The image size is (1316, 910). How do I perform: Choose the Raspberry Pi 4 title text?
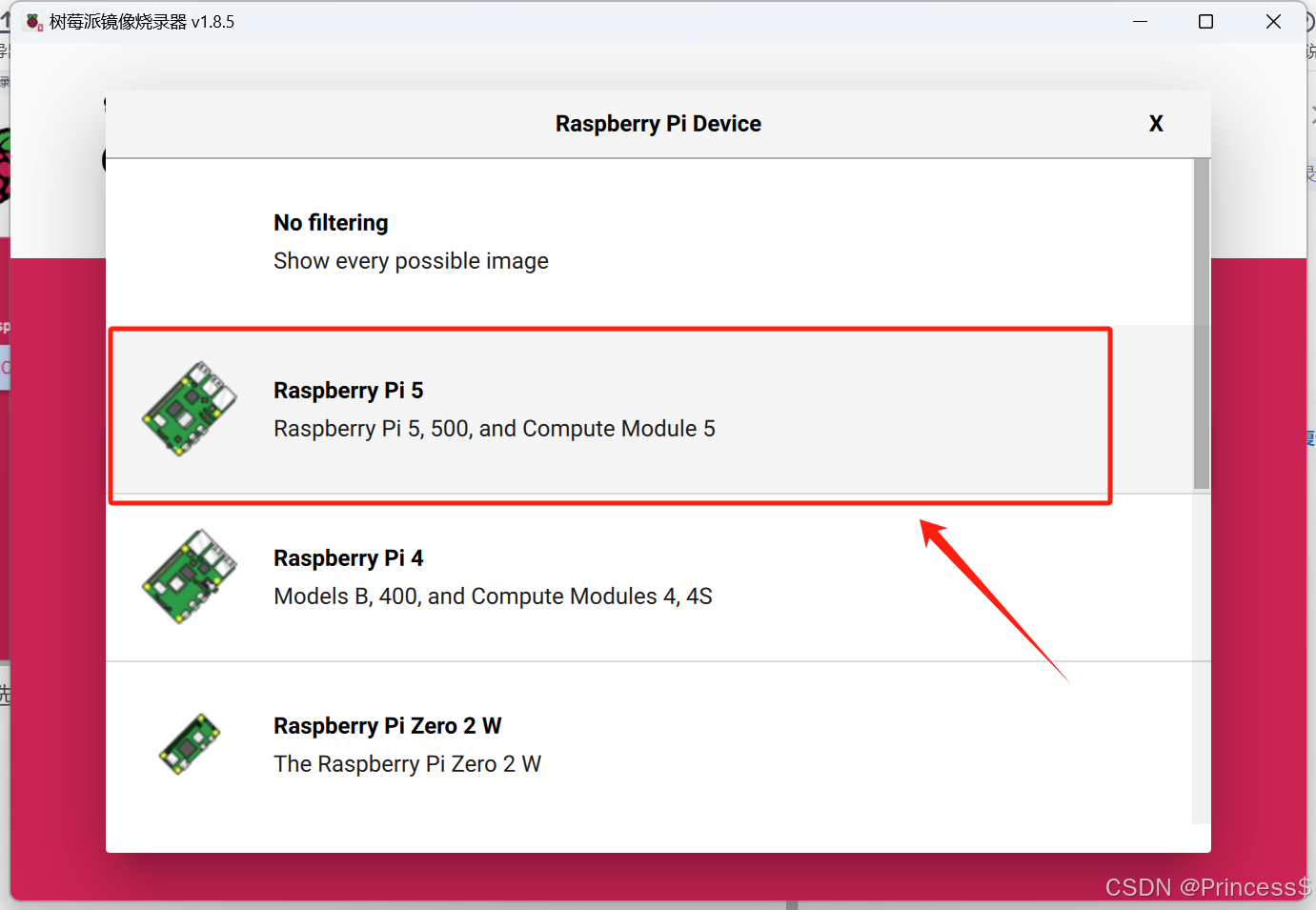pos(348,558)
